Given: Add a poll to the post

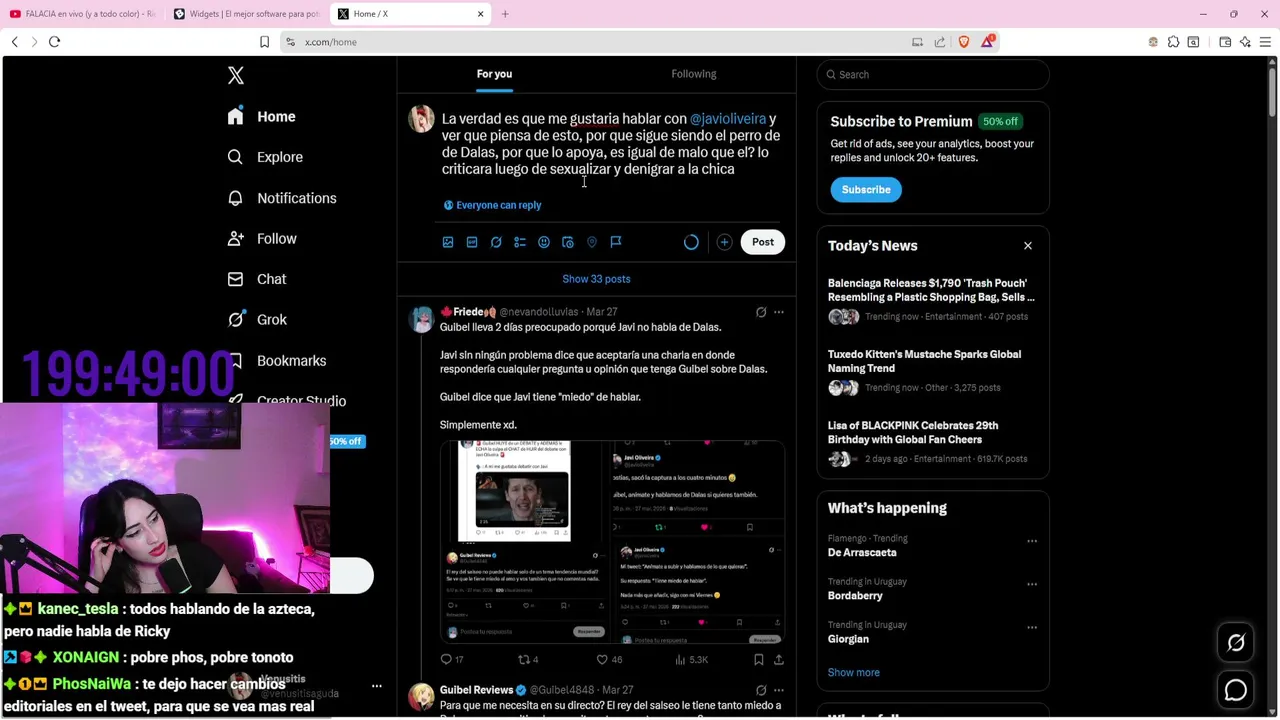Looking at the screenshot, I should tap(520, 242).
